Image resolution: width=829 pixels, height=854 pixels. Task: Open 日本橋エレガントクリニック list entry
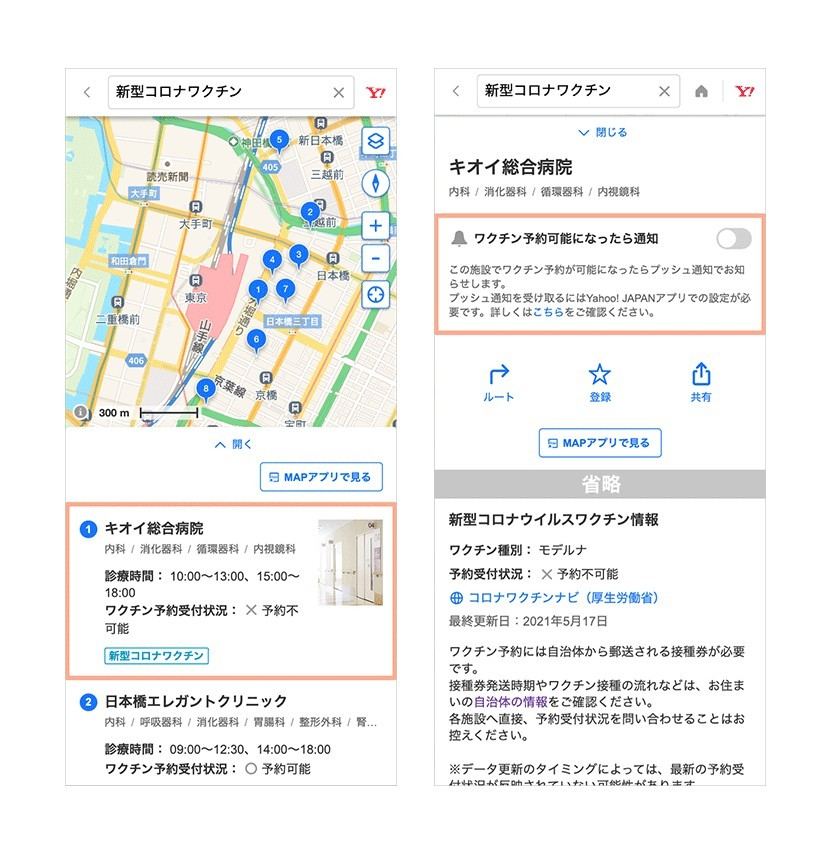click(231, 733)
